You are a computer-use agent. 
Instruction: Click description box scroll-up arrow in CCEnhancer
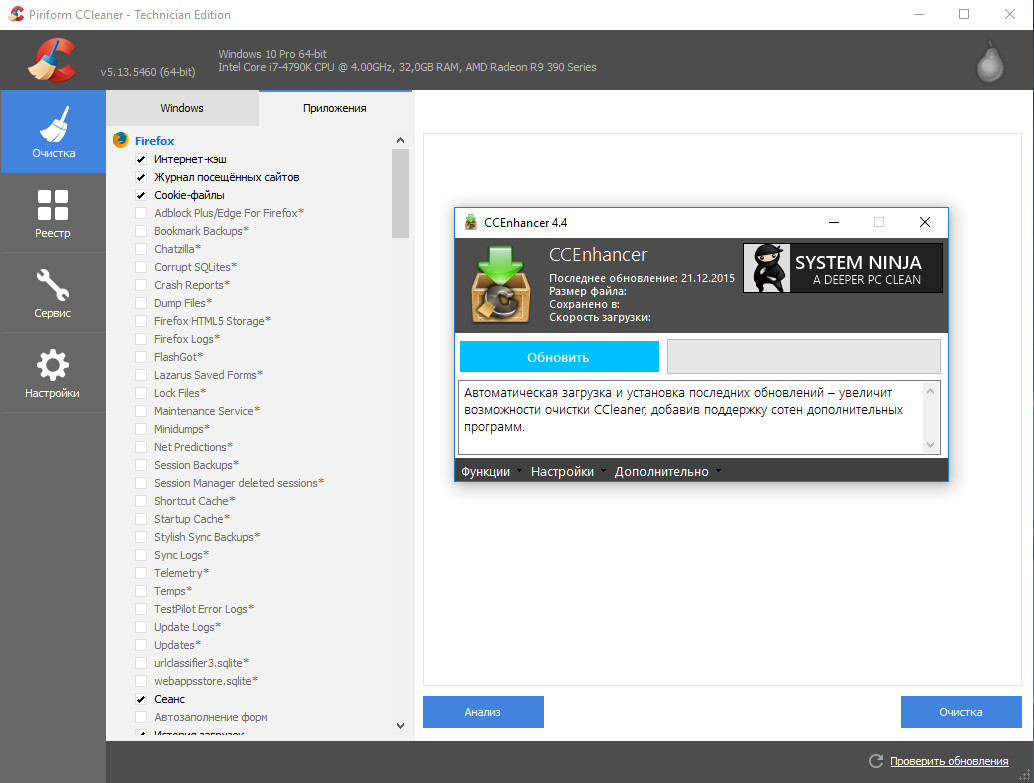[x=930, y=391]
